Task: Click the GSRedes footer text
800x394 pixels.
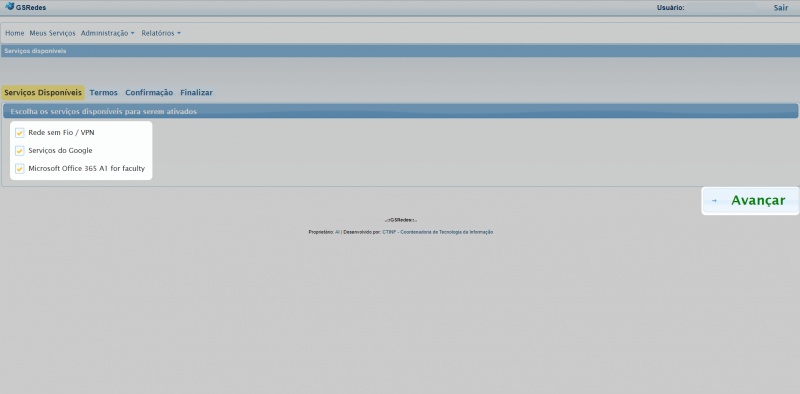Action: pos(401,220)
